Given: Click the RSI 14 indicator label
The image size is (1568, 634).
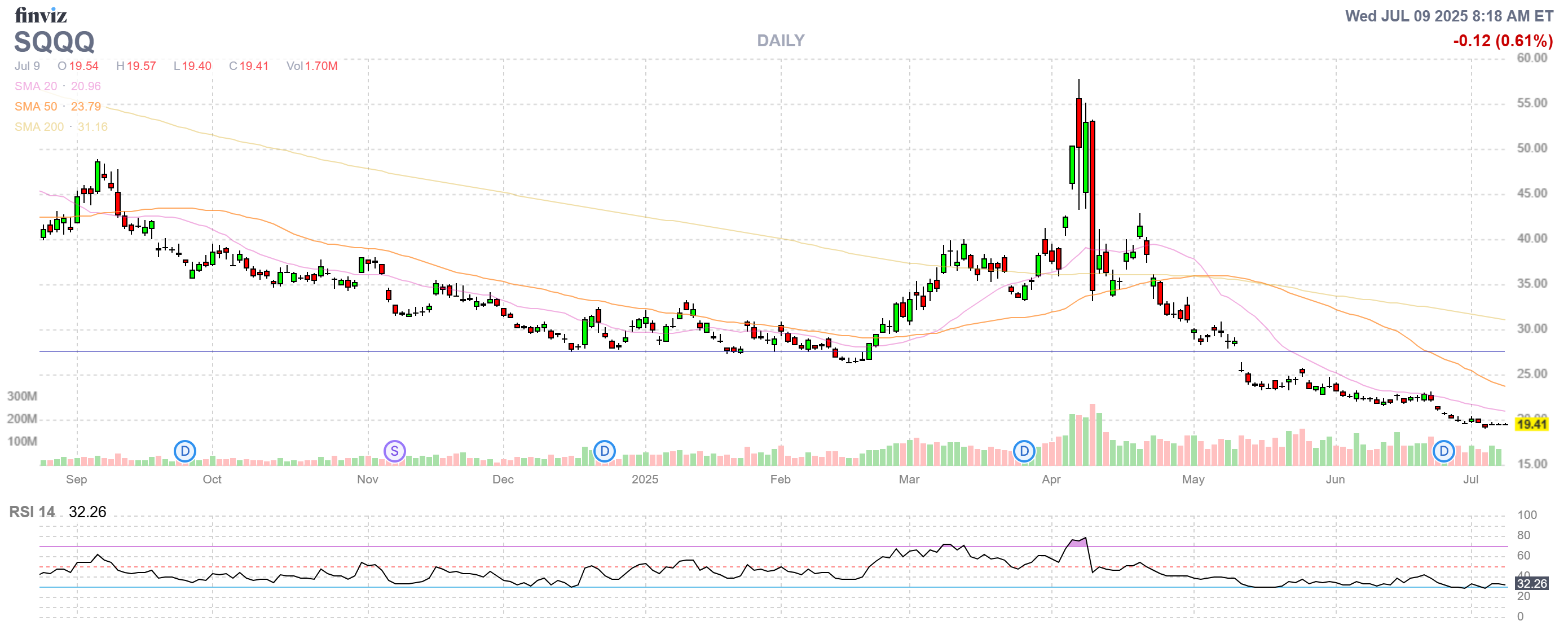Looking at the screenshot, I should 32,512.
